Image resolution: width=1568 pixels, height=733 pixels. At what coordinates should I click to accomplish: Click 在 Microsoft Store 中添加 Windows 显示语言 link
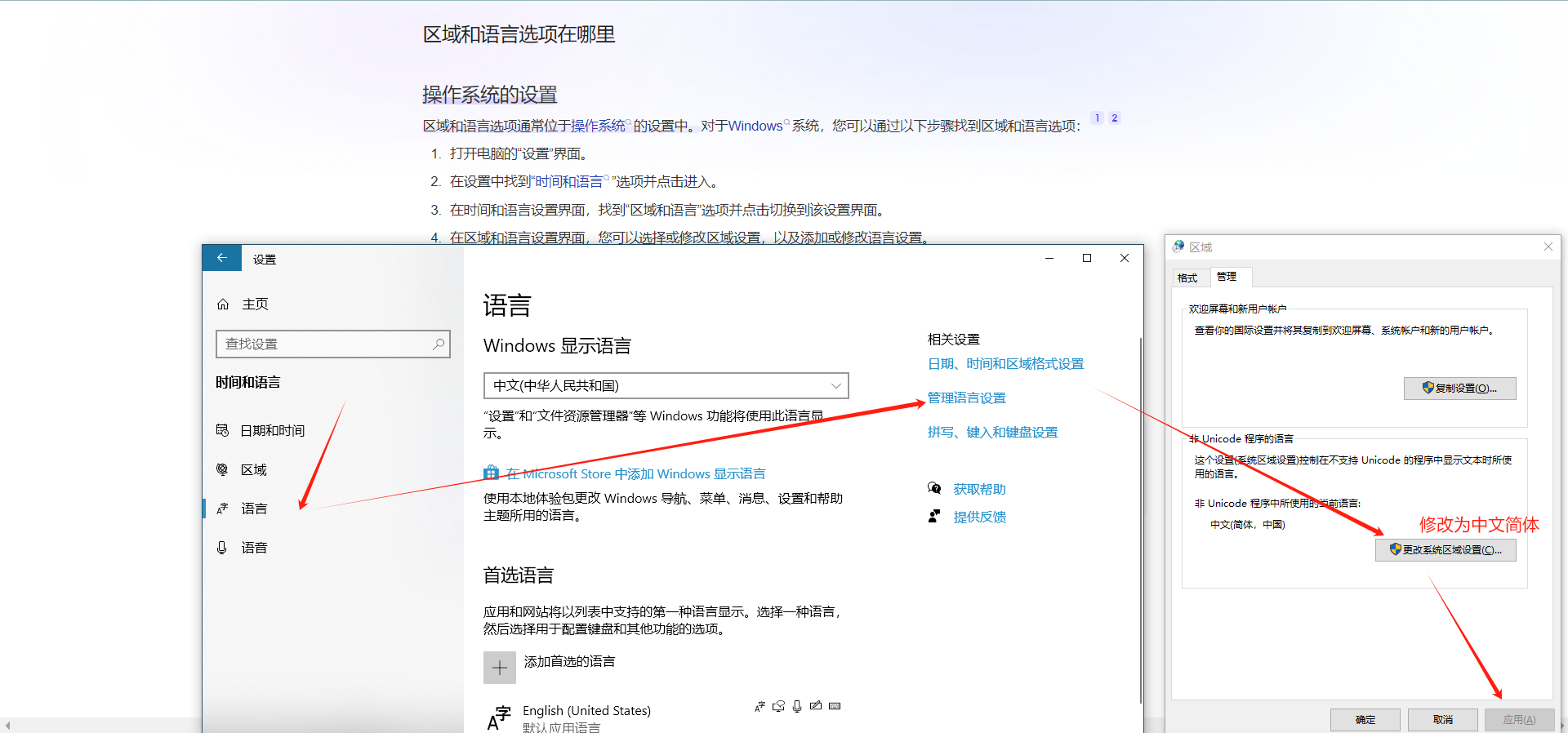pos(636,473)
